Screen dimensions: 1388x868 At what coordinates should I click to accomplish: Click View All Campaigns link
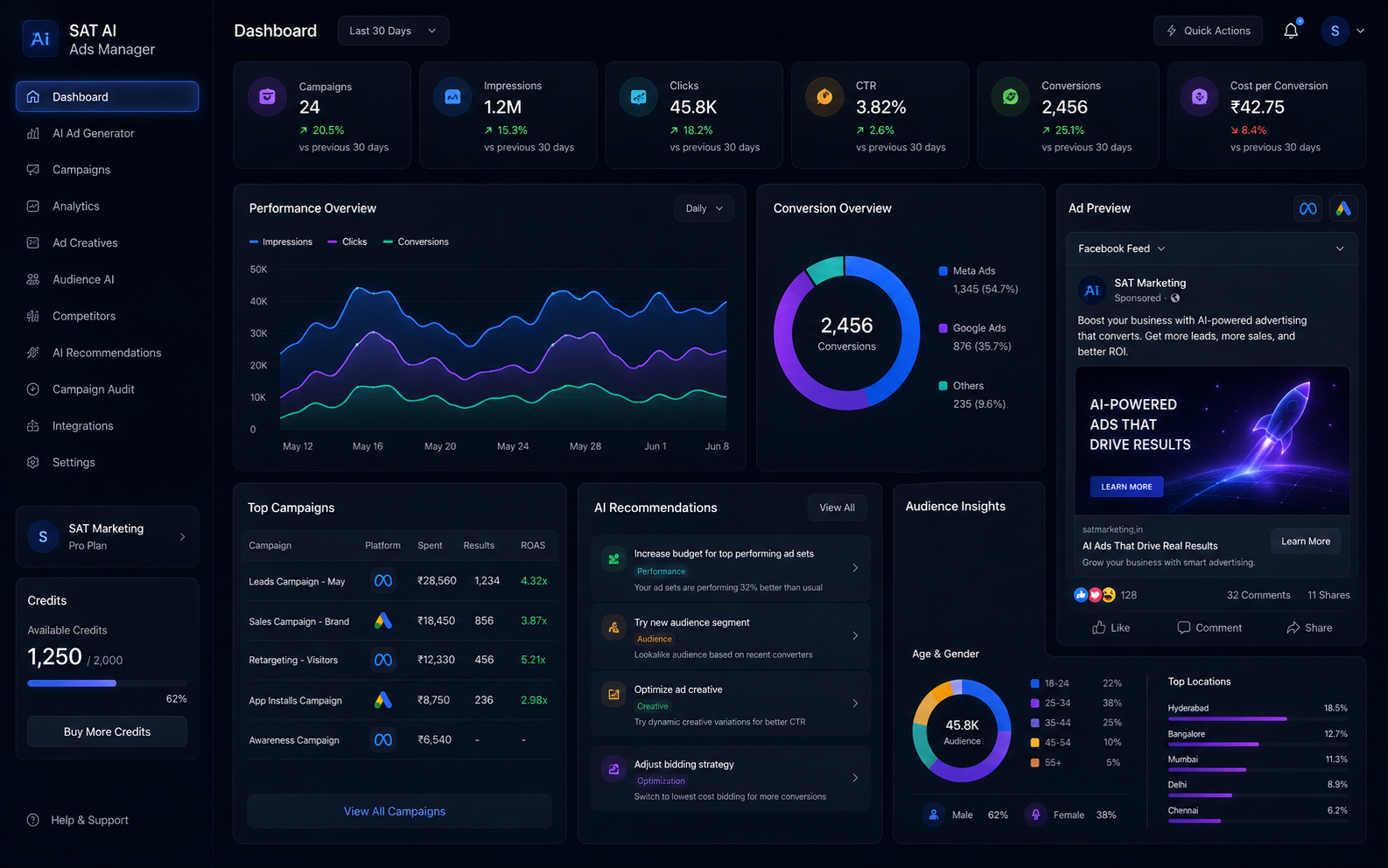click(x=399, y=811)
